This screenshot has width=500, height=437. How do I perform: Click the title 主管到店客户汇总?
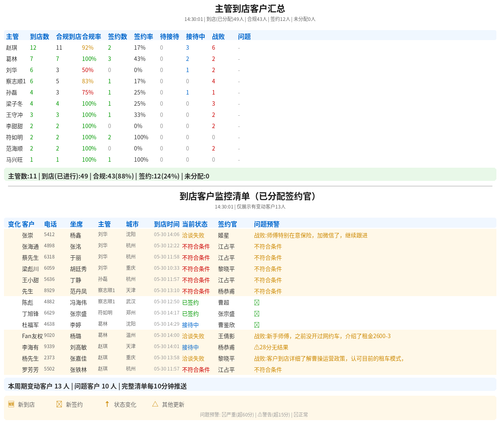pos(250,9)
